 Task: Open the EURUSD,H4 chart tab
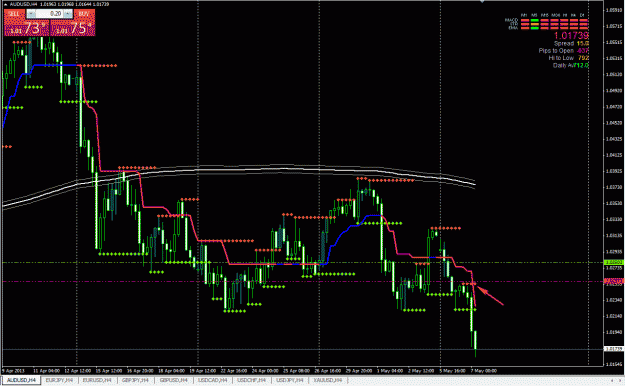(x=97, y=380)
